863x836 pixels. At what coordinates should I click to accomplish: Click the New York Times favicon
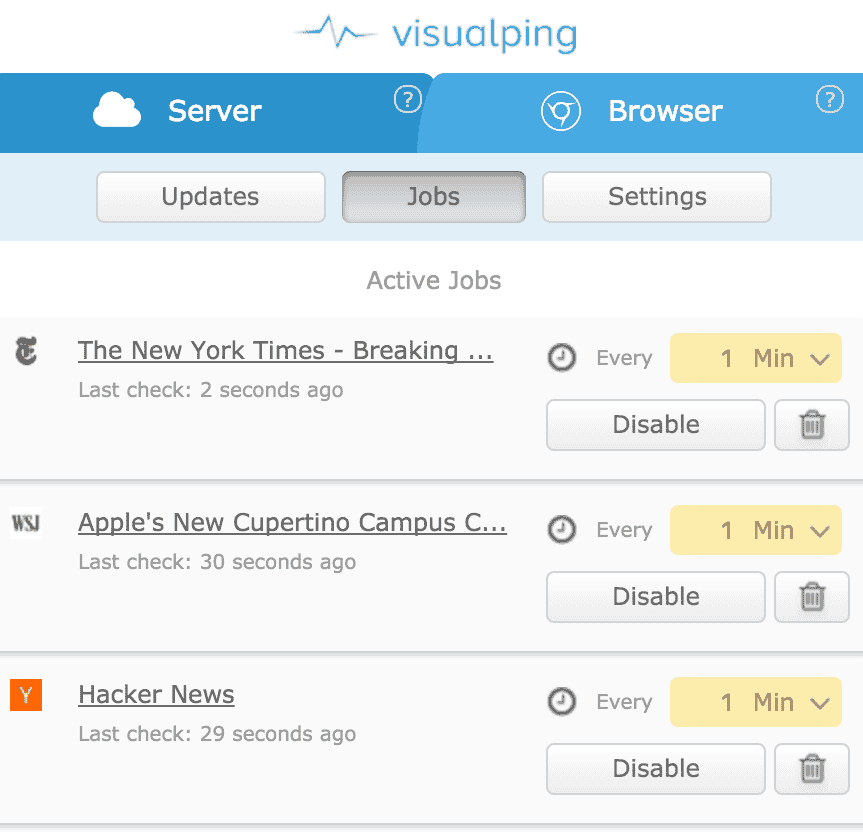coord(26,351)
